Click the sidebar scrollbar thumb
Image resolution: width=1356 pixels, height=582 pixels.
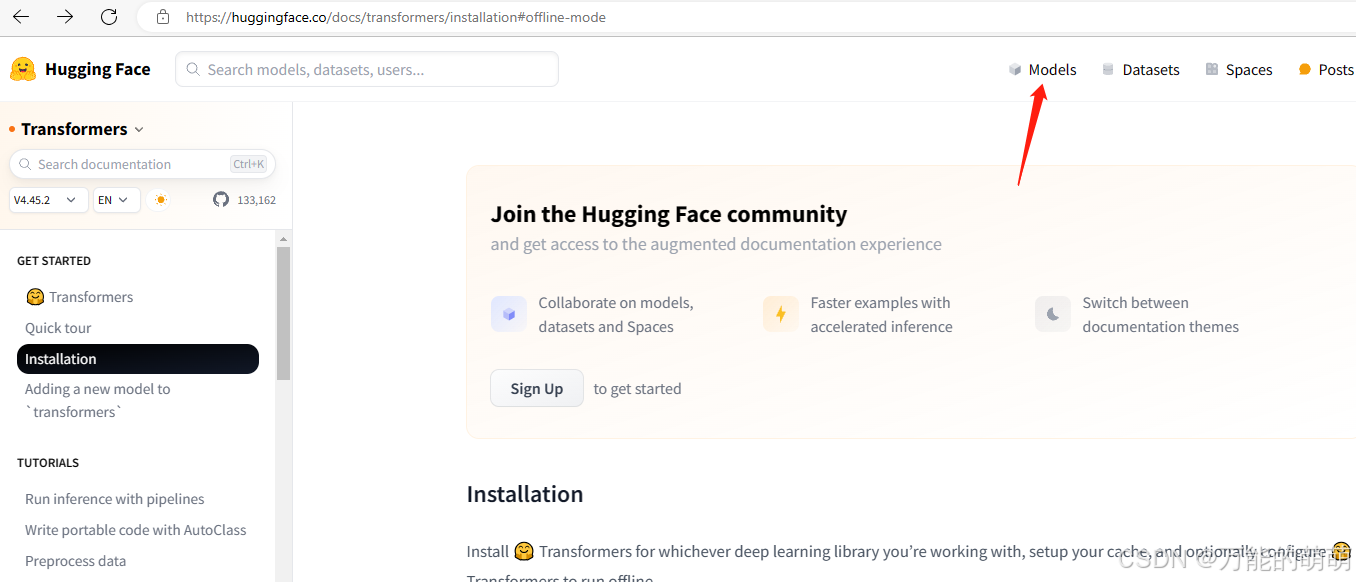click(283, 314)
